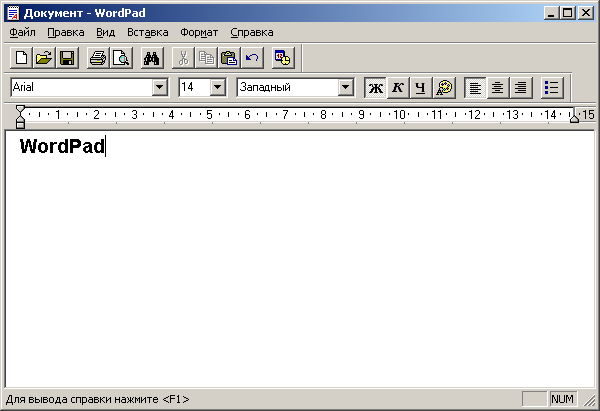
Task: Click the right indent marker on ruler
Action: pyautogui.click(x=574, y=119)
